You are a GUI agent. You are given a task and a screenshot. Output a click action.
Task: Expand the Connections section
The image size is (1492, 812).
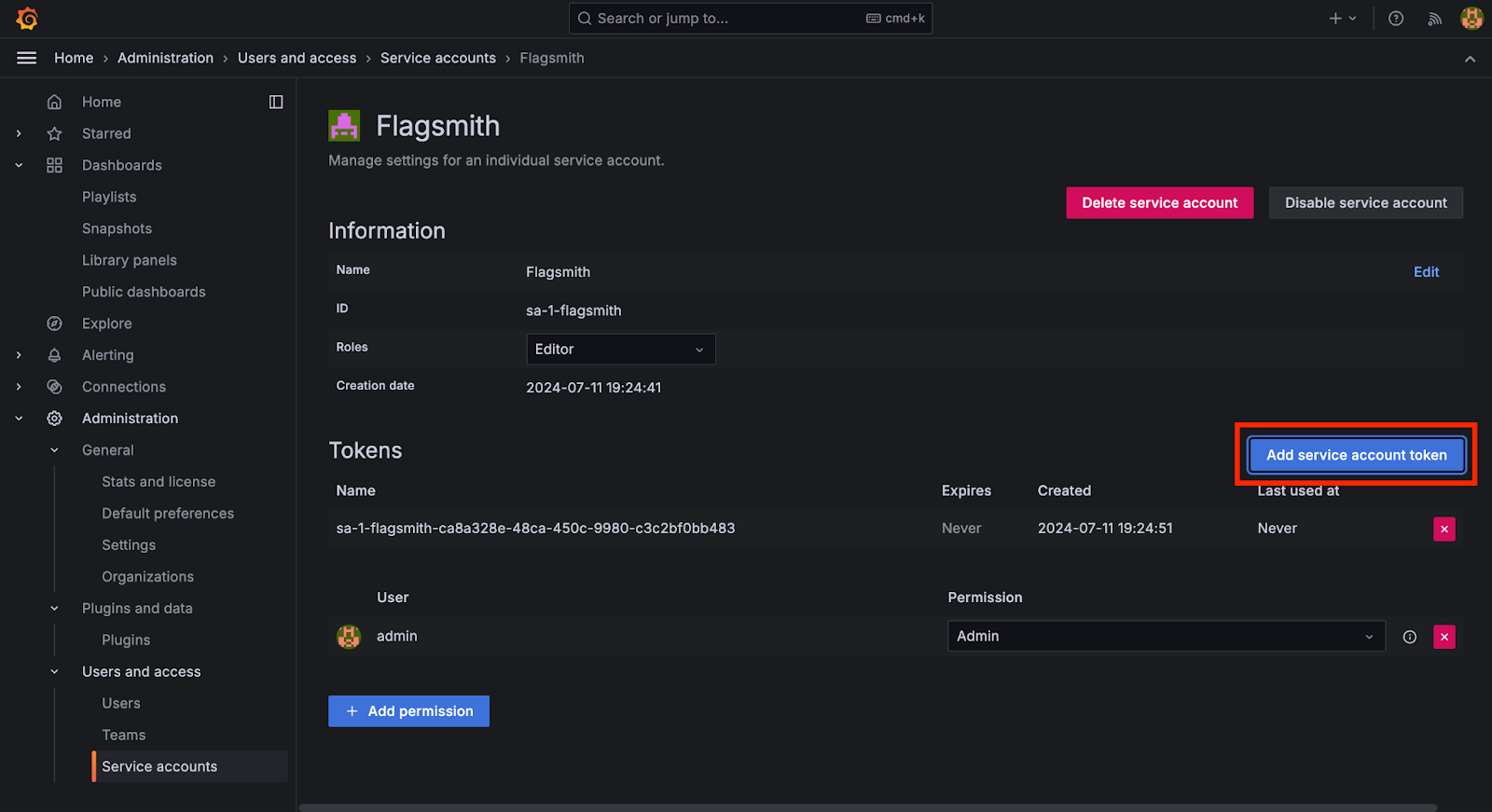pos(19,387)
